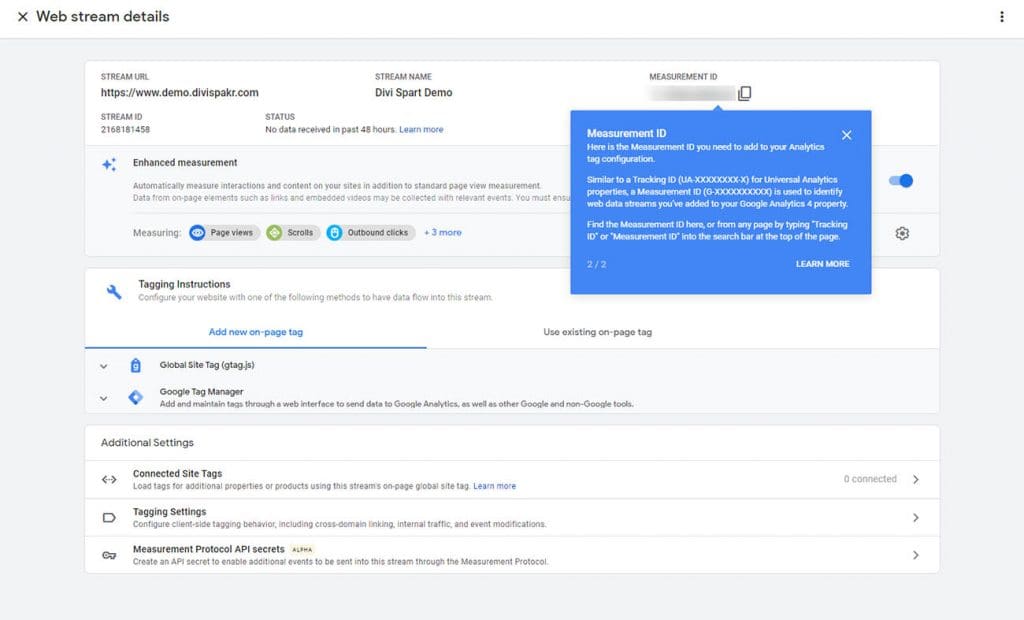Open Learn more in Connected Site Tags

click(494, 486)
